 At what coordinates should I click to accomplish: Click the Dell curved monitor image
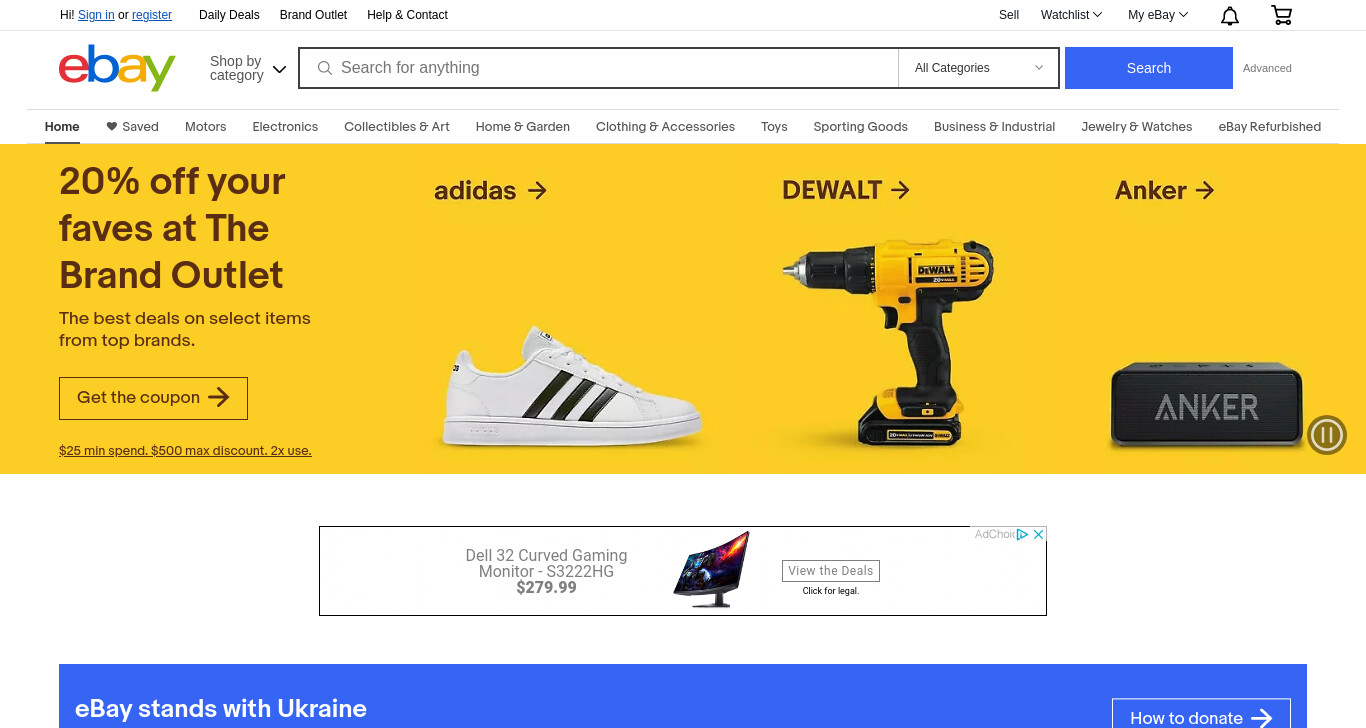tap(711, 569)
